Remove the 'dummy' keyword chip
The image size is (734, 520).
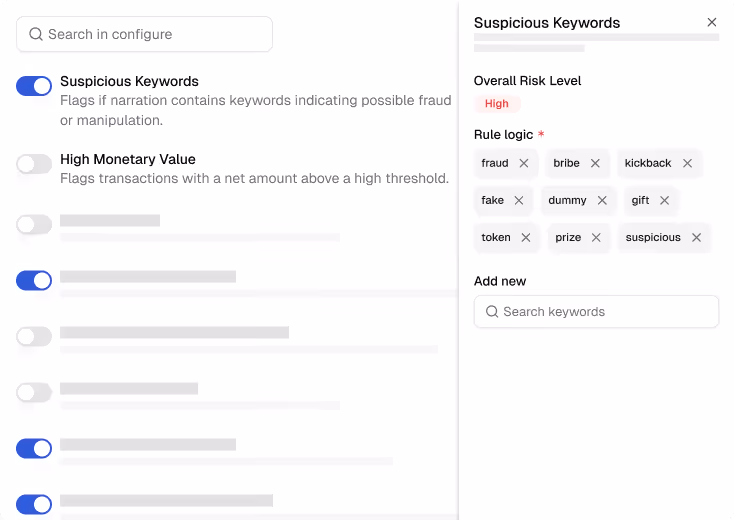[602, 200]
